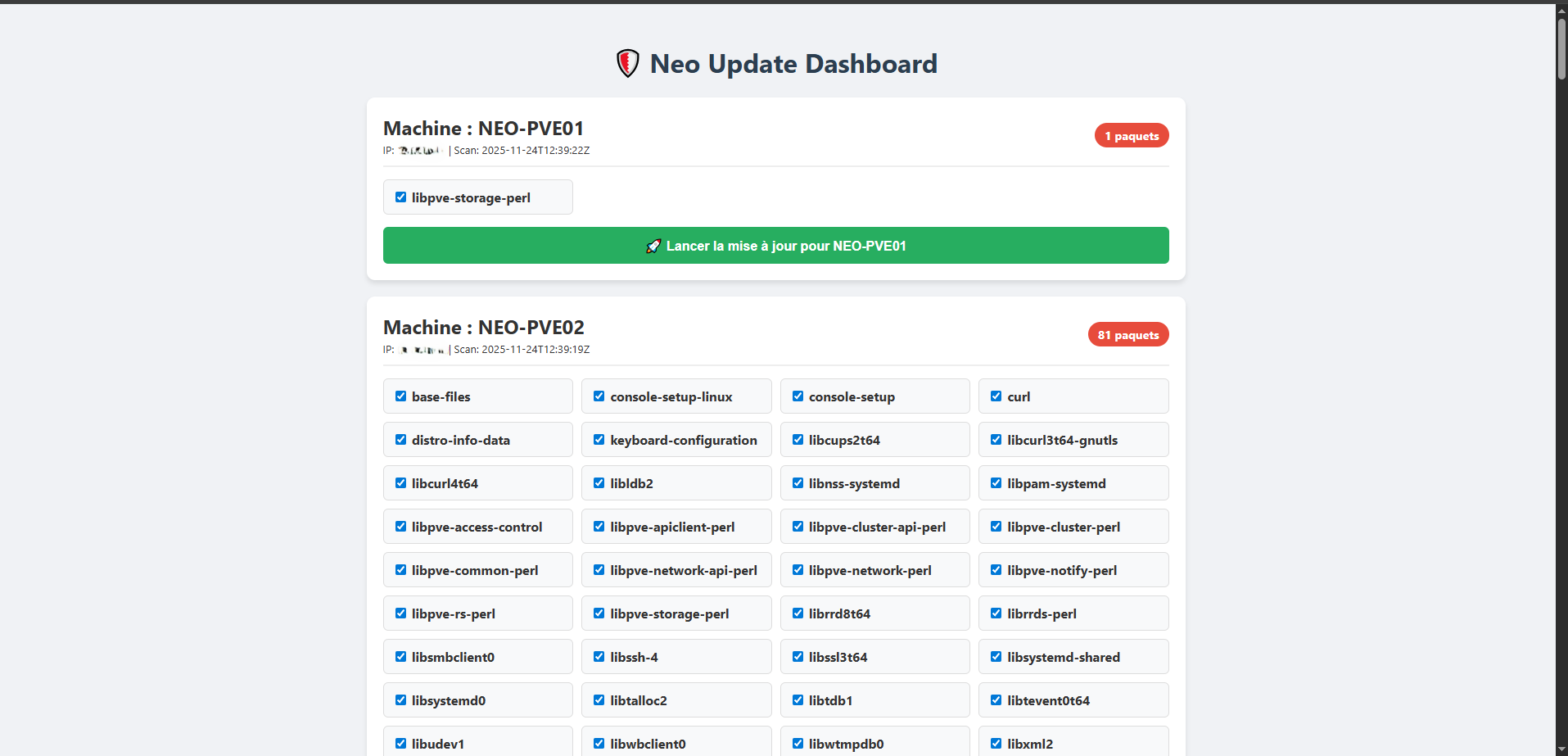Click the Machine : NEO-PVE02 heading

[x=483, y=328]
